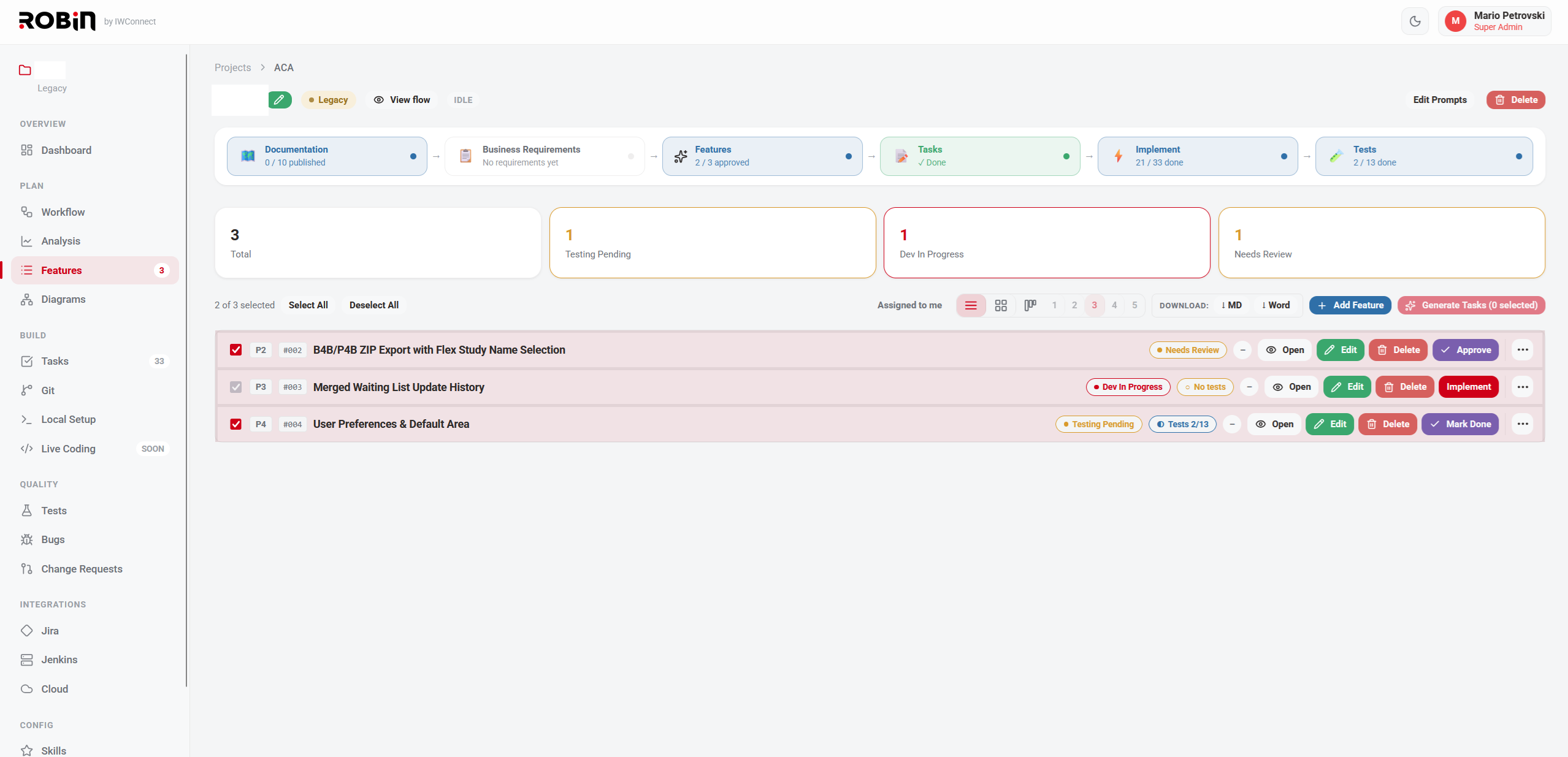
Task: Click Generate Tasks (0 selected) button
Action: (1471, 305)
